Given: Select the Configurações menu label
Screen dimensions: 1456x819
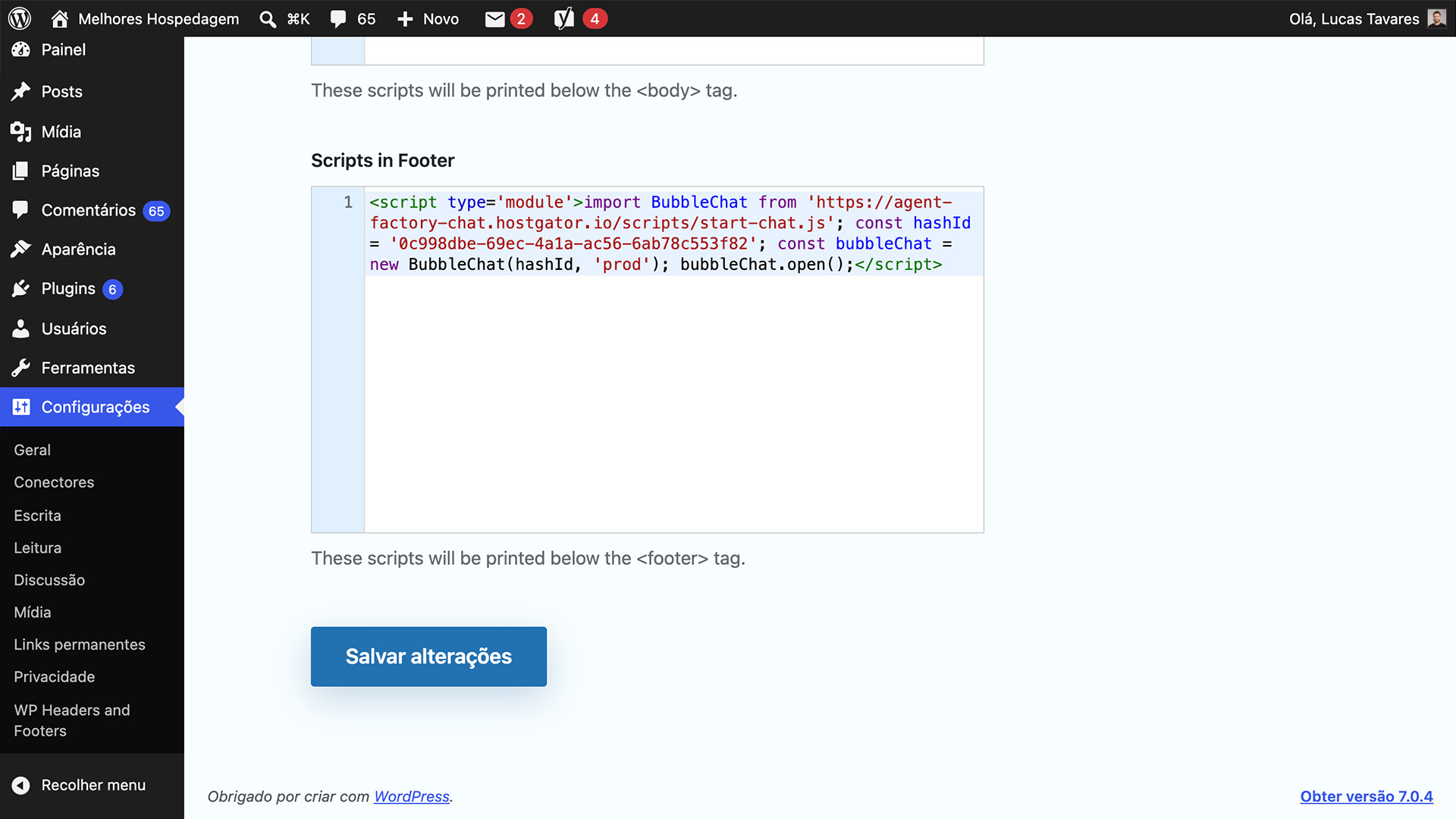Looking at the screenshot, I should click(x=96, y=407).
